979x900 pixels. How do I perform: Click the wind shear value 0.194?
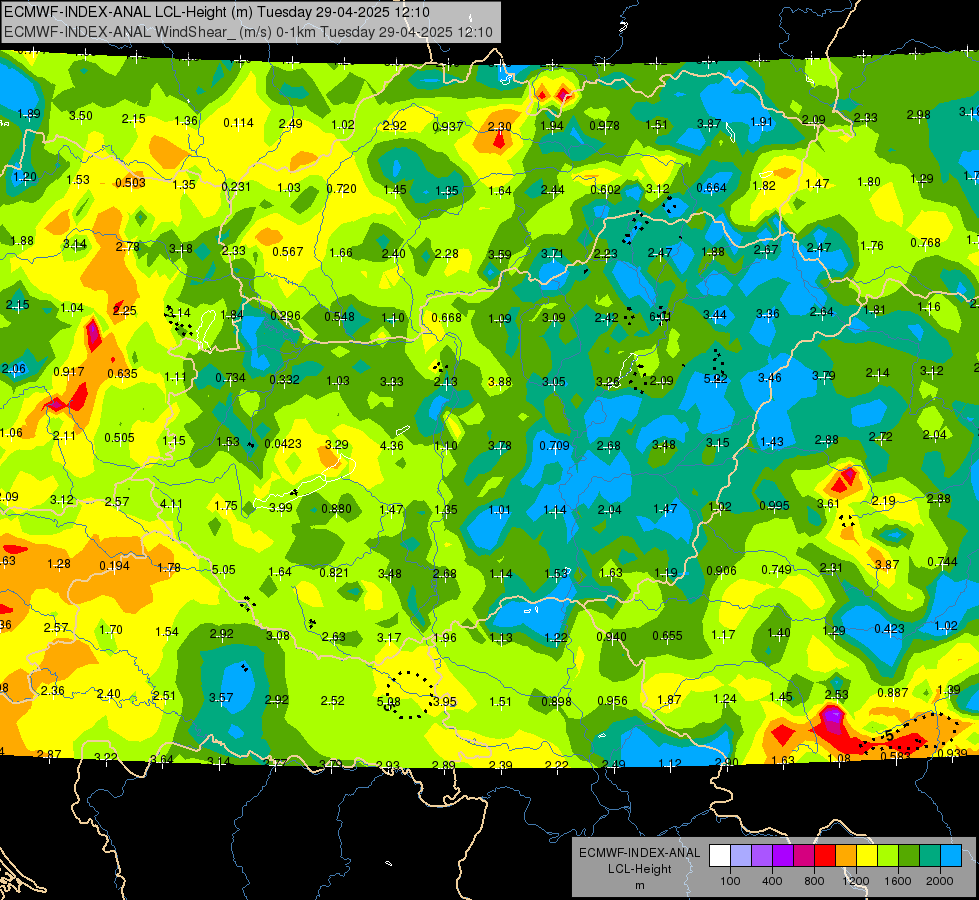(114, 566)
